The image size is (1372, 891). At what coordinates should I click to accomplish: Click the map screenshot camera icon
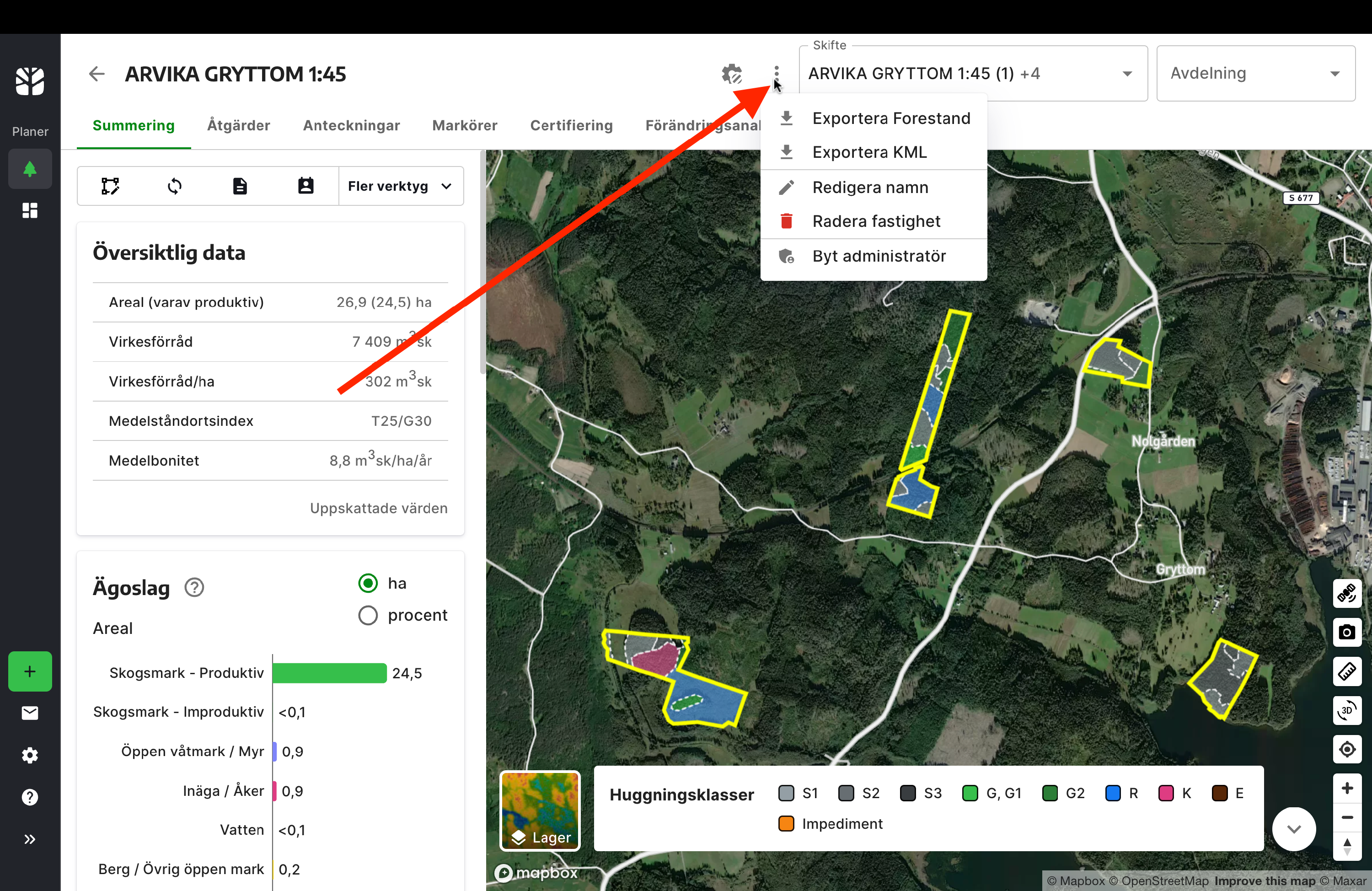coord(1347,632)
